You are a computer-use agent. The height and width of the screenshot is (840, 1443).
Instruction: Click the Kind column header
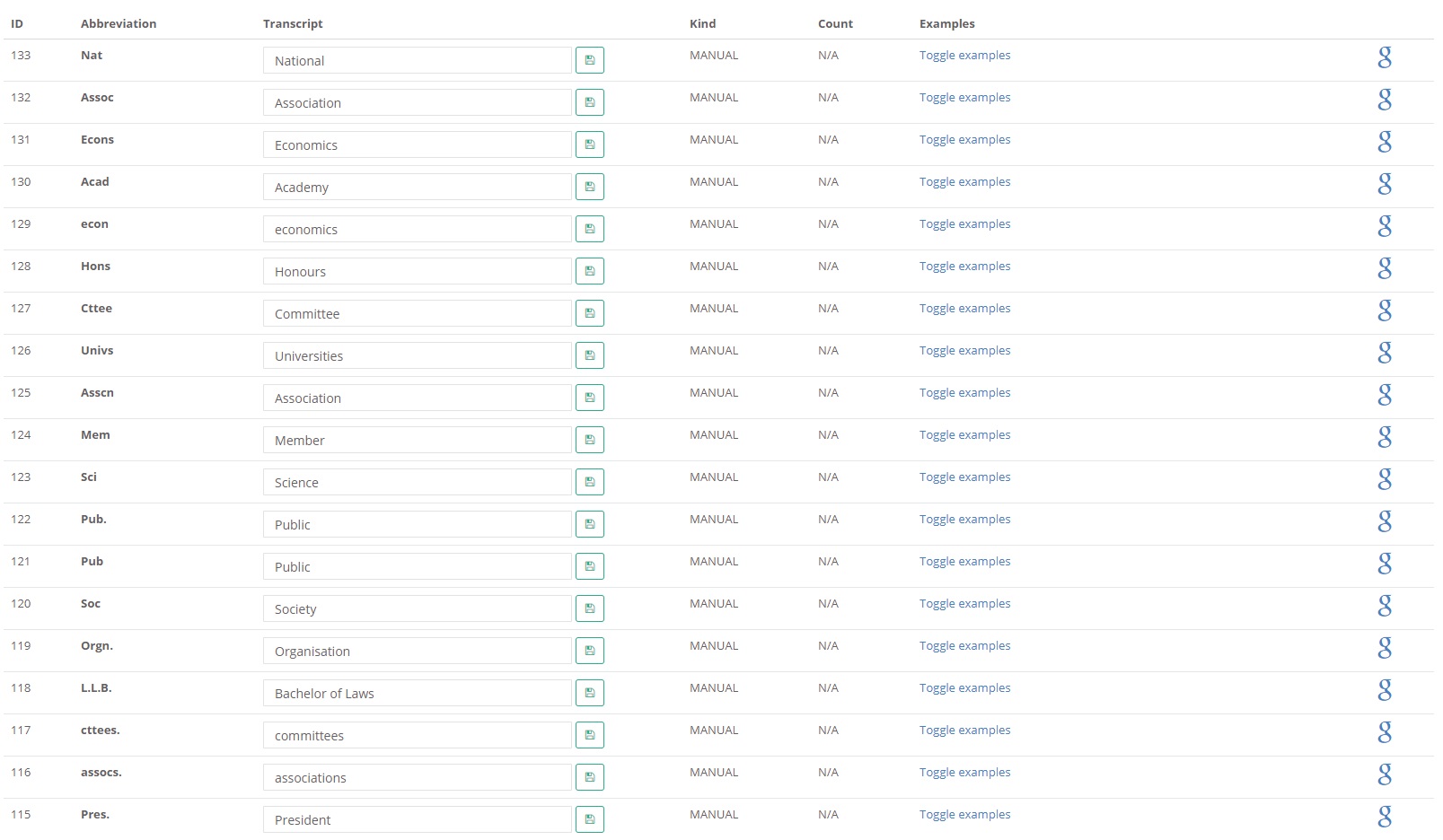702,24
